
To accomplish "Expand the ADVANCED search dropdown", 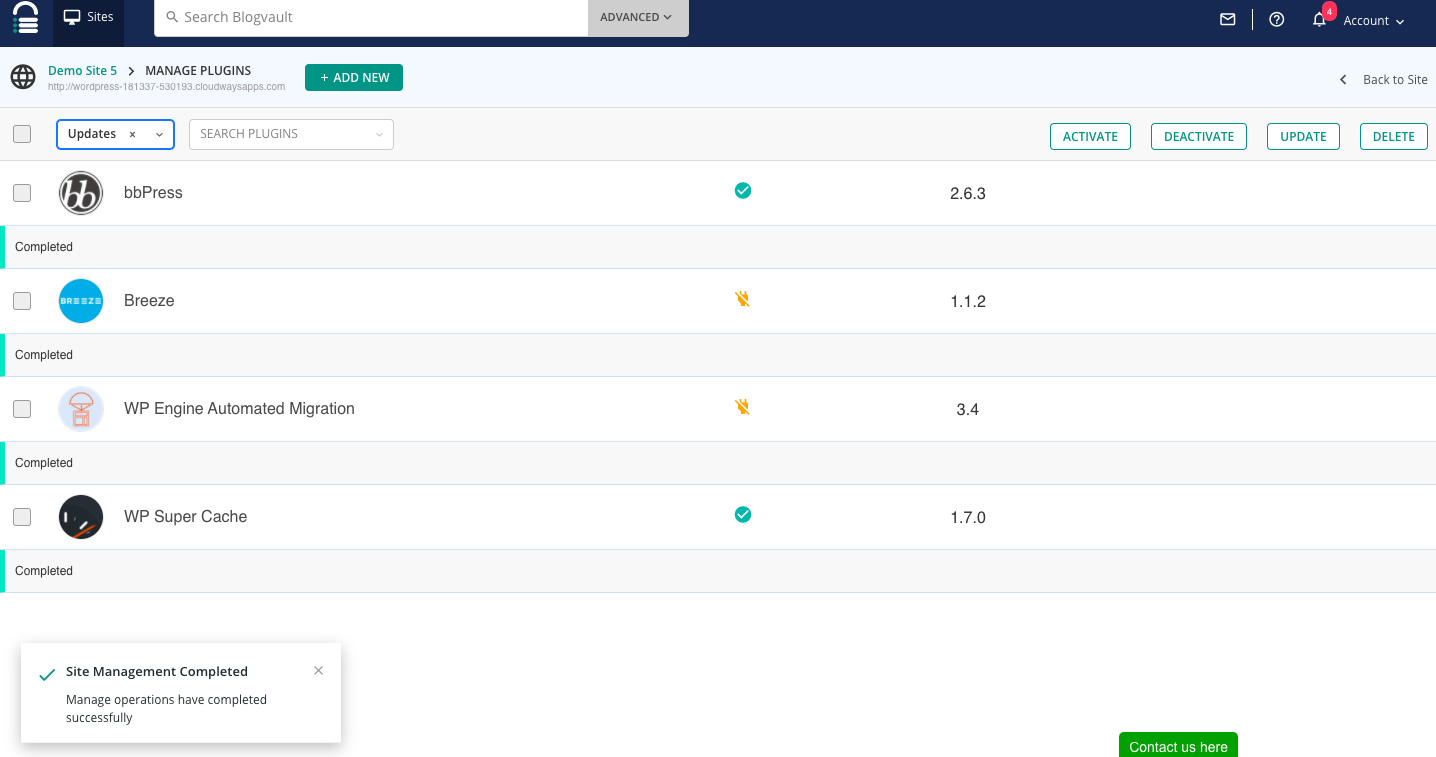I will click(638, 18).
